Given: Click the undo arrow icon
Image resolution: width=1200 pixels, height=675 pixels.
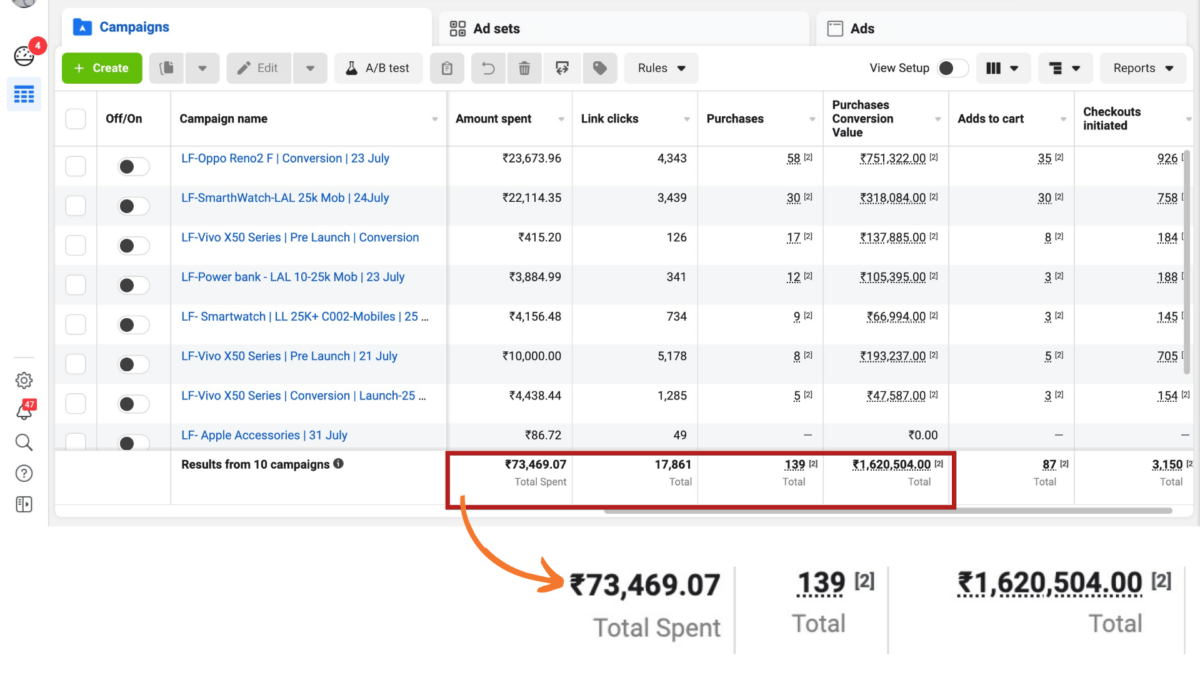Looking at the screenshot, I should tap(488, 68).
